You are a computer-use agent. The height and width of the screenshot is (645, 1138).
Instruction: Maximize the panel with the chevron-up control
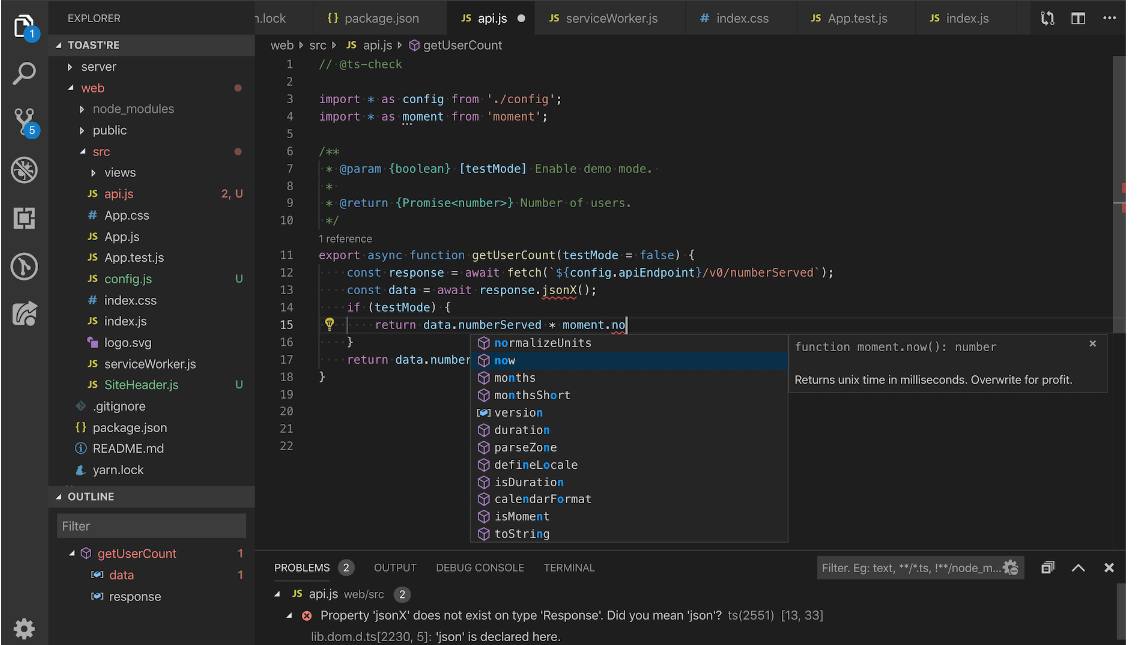tap(1078, 567)
